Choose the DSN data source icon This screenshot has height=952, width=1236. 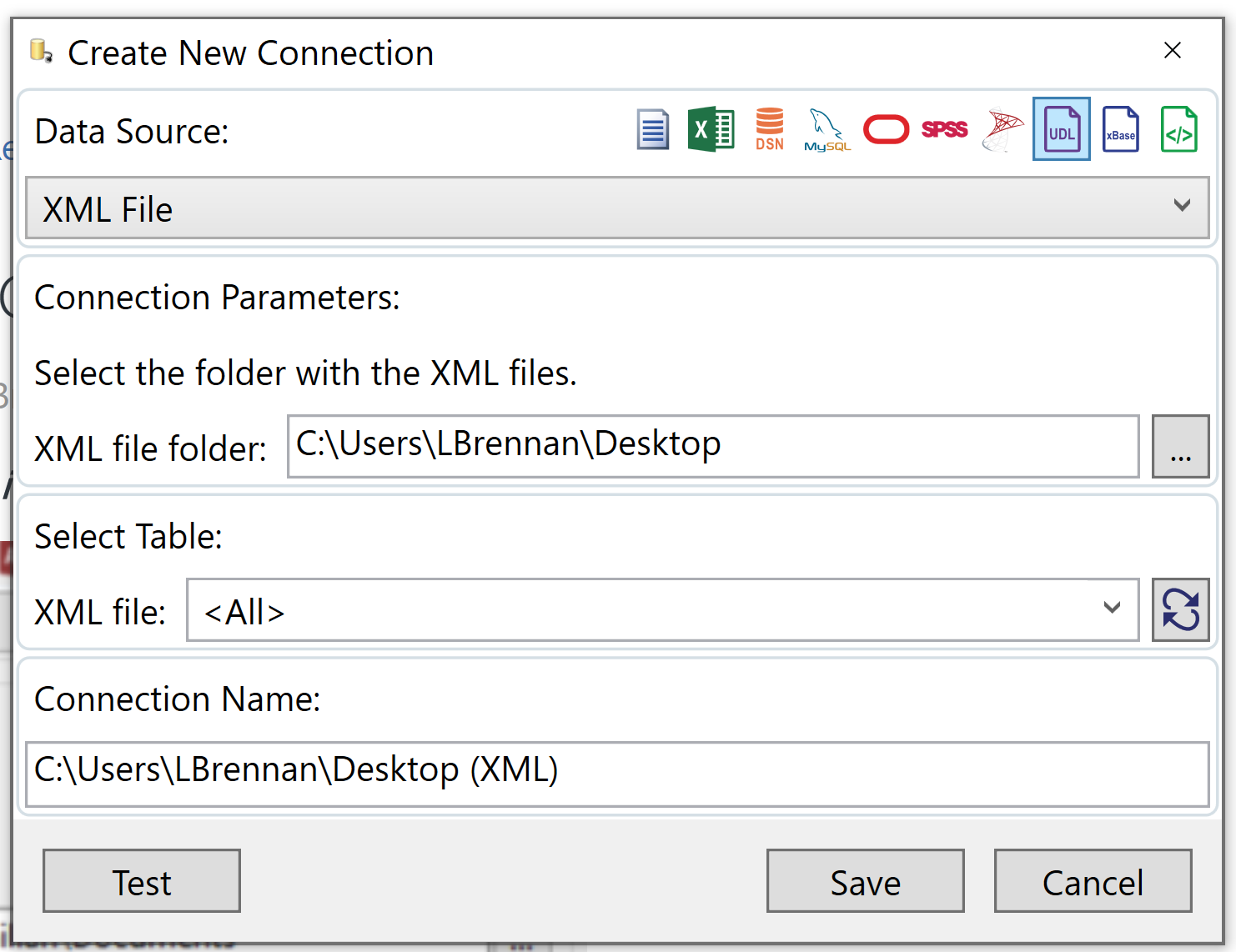tap(769, 129)
